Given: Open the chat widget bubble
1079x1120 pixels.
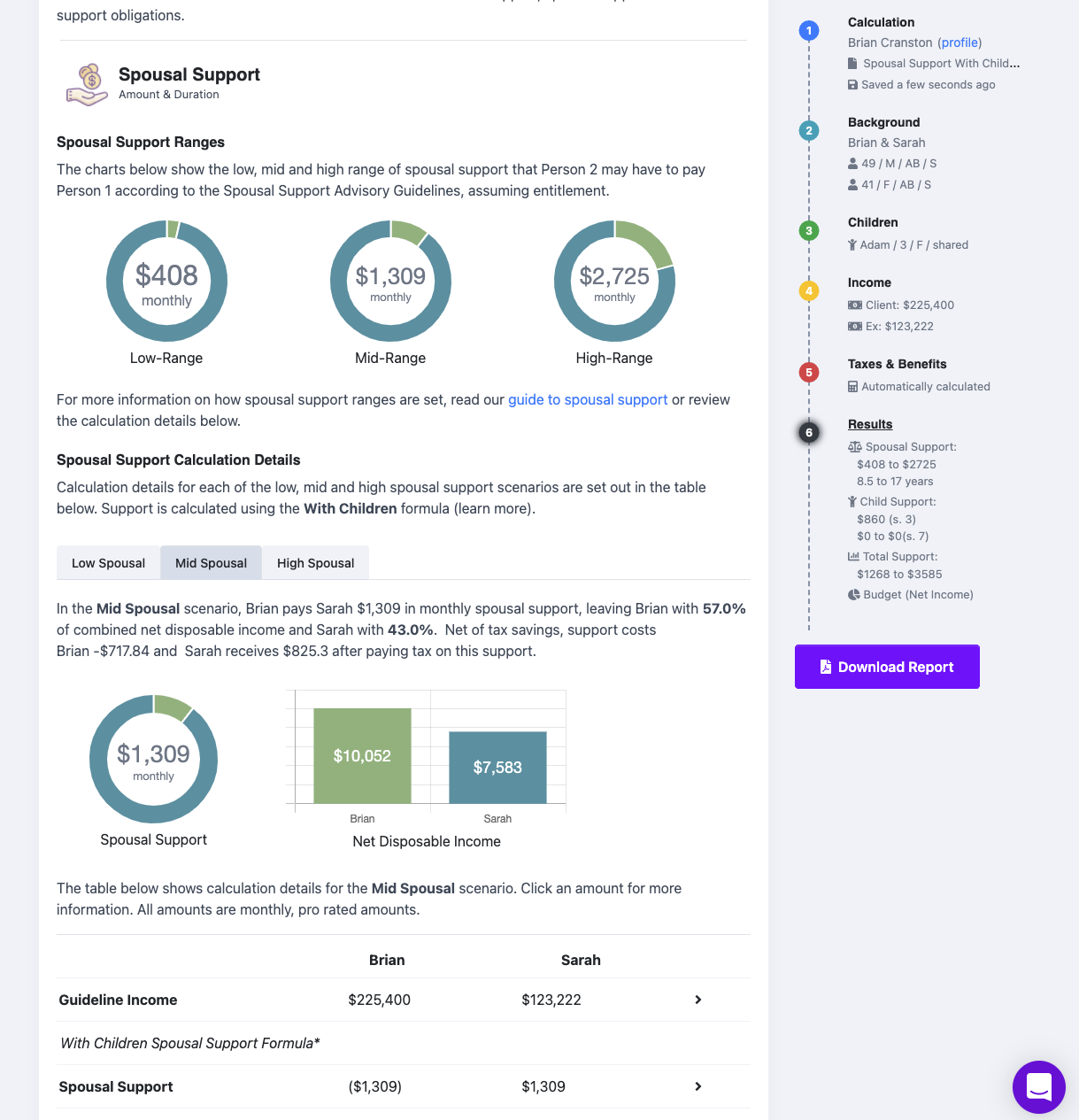Looking at the screenshot, I should point(1038,1086).
